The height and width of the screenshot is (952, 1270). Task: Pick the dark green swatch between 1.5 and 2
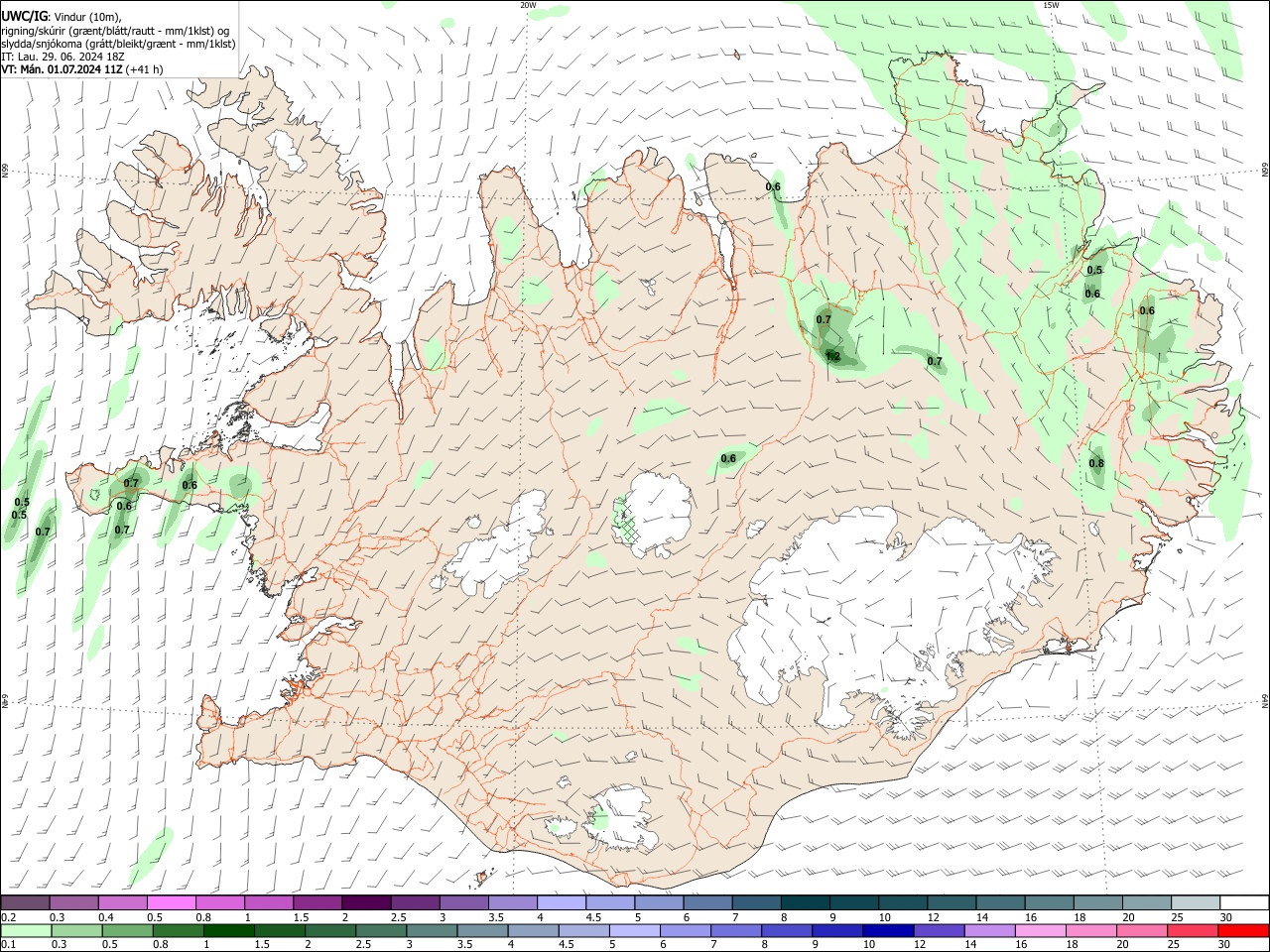281,930
